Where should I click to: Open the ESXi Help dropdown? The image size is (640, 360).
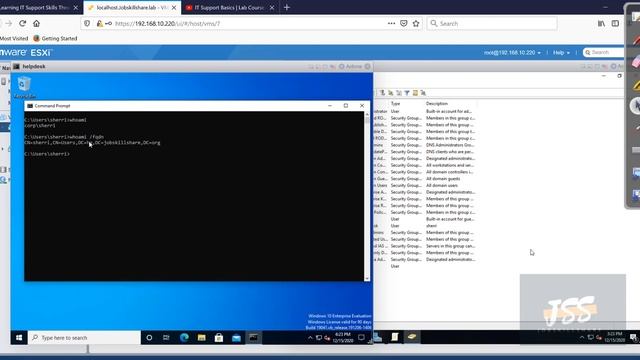pyautogui.click(x=561, y=53)
